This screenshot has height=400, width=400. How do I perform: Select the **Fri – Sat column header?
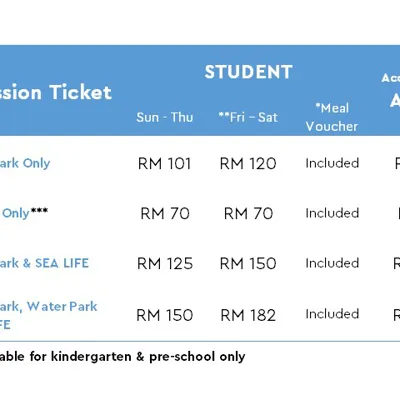pyautogui.click(x=248, y=117)
